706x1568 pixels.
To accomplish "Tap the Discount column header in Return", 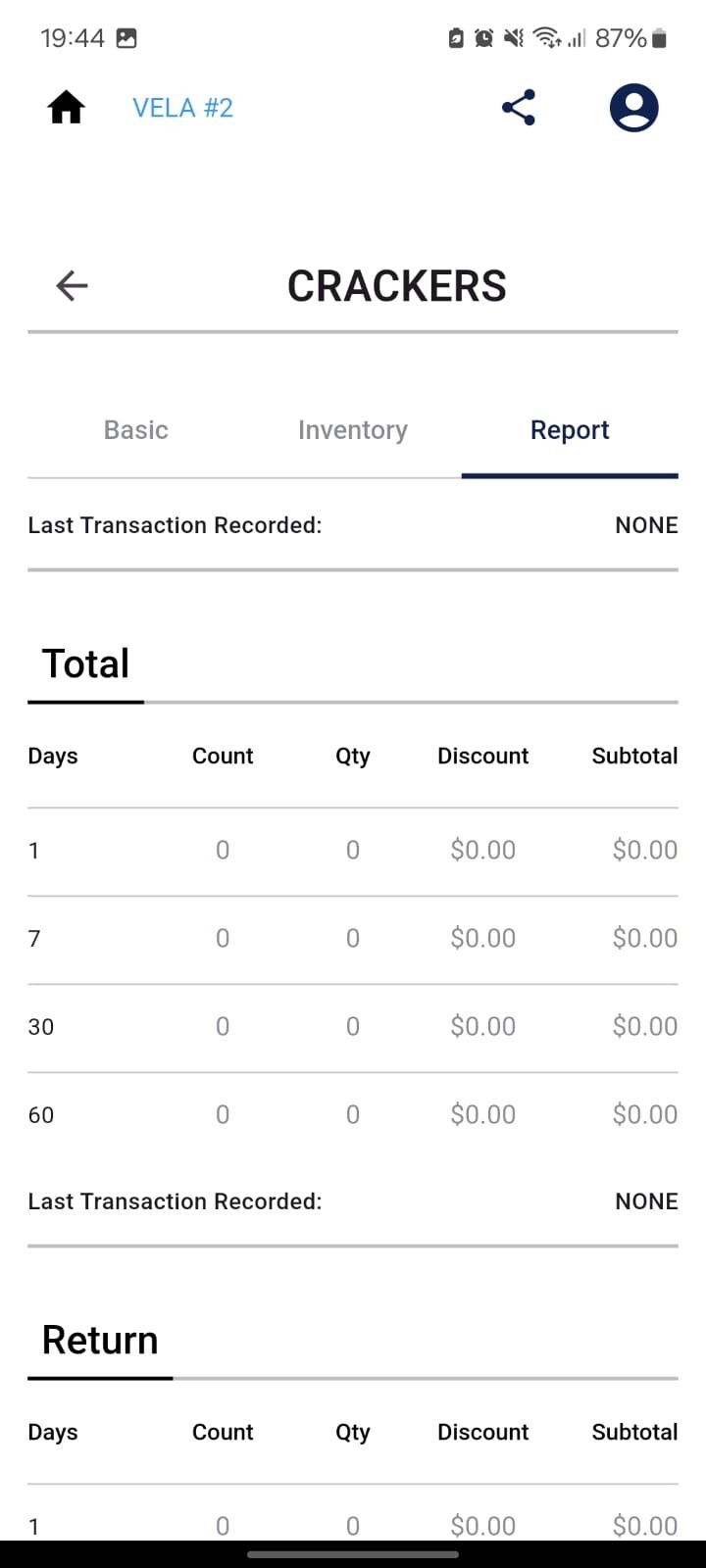I will coord(482,1432).
